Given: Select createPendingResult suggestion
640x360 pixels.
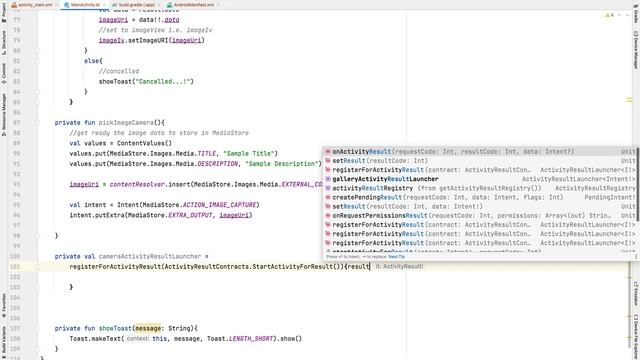Looking at the screenshot, I should [480, 197].
